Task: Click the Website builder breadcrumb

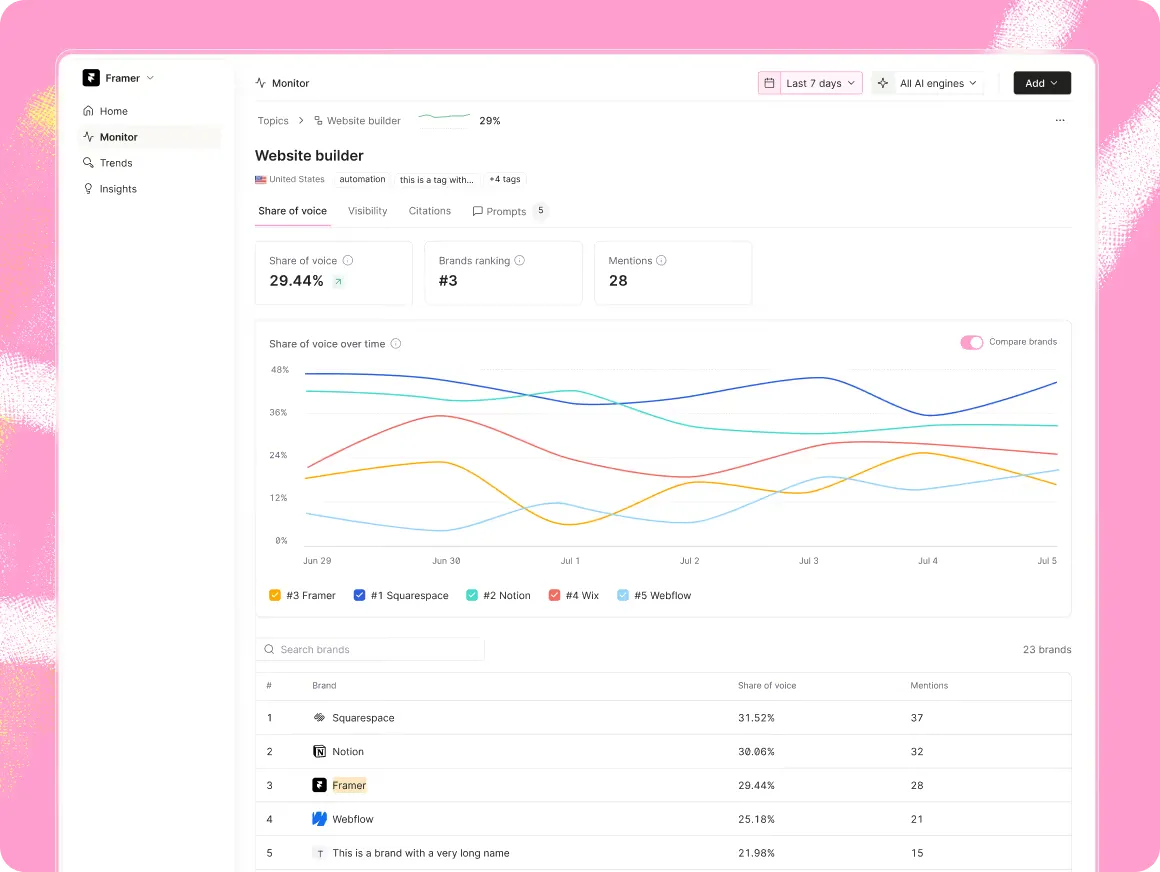Action: click(364, 121)
